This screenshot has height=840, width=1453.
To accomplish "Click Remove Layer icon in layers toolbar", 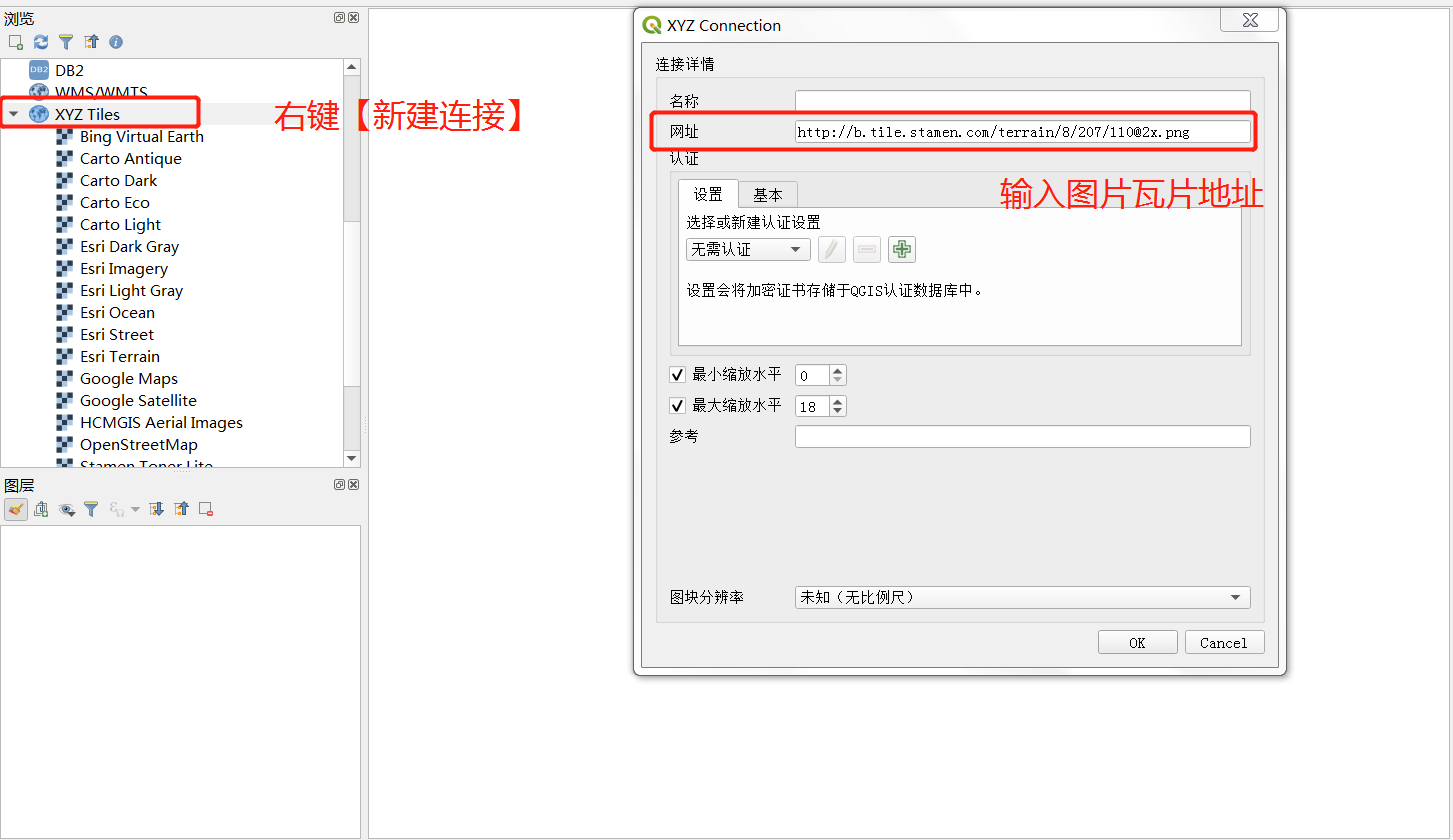I will point(206,509).
